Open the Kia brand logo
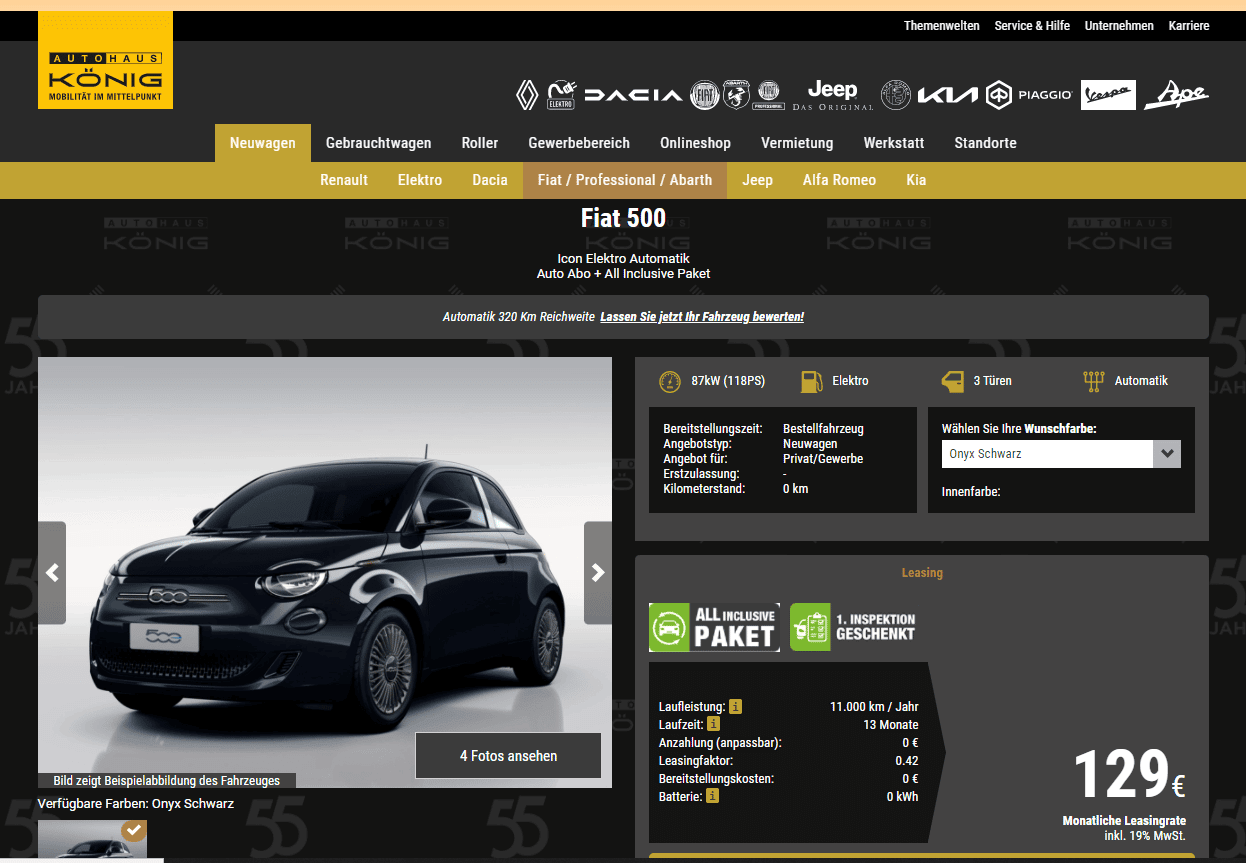This screenshot has width=1246, height=863. click(947, 95)
